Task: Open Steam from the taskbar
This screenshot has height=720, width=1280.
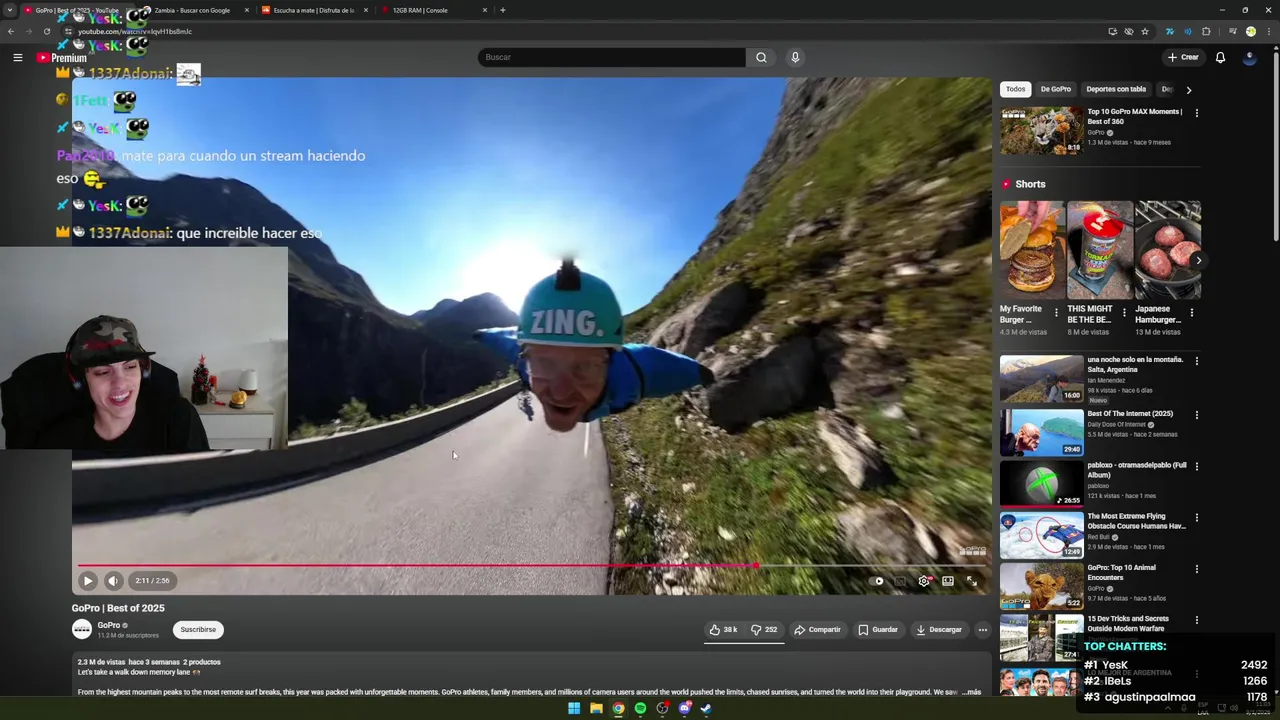Action: (706, 709)
